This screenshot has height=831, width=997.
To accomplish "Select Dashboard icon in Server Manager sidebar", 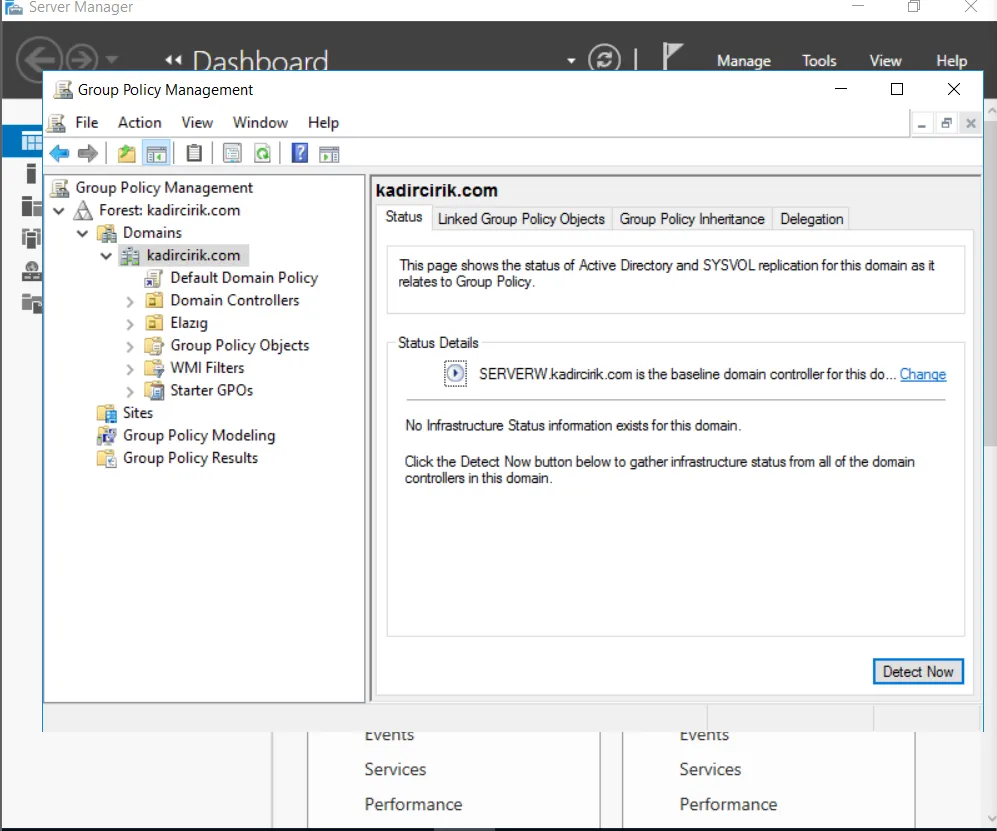I will 31,141.
